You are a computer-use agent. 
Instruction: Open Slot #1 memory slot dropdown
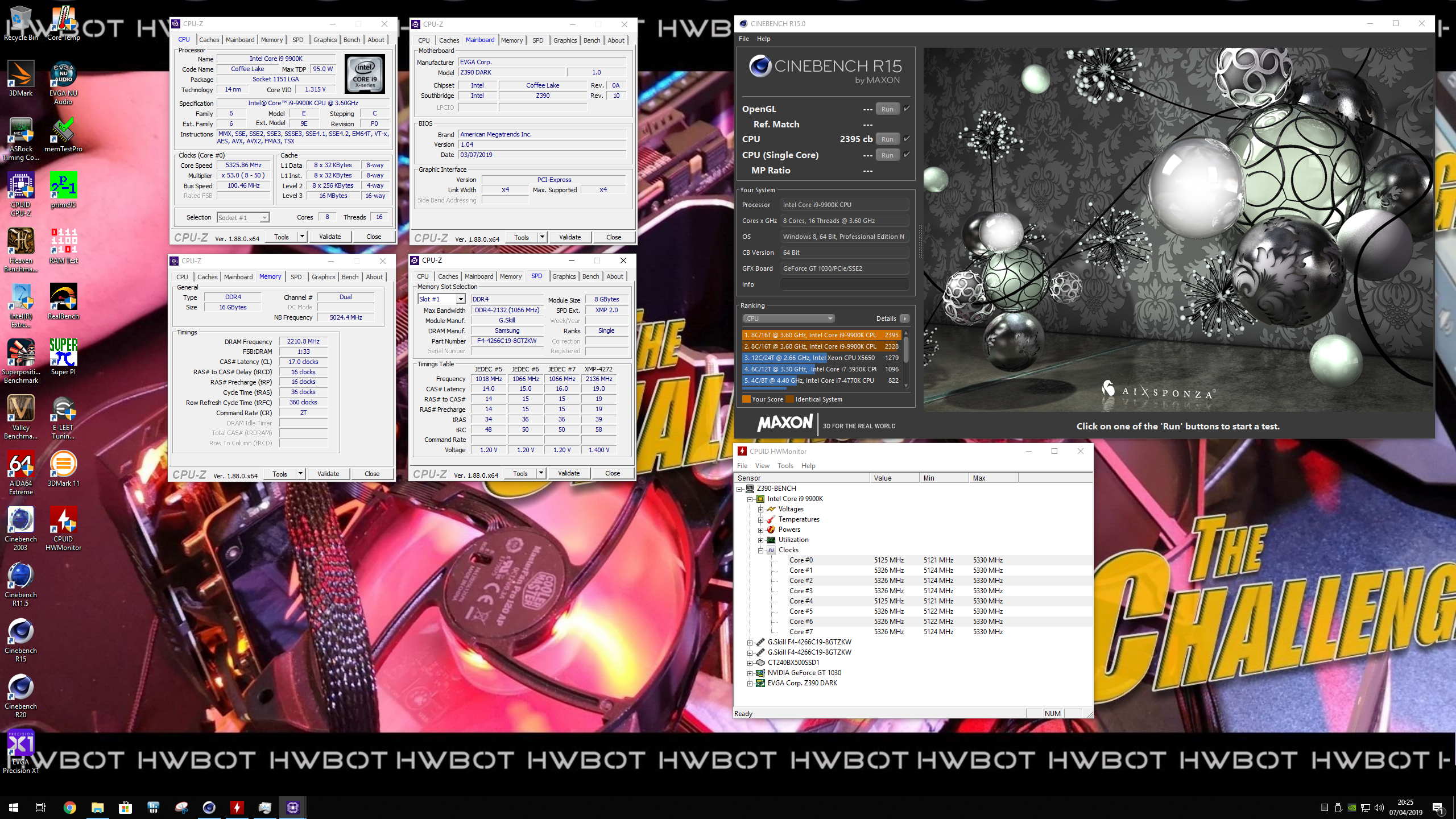[442, 299]
